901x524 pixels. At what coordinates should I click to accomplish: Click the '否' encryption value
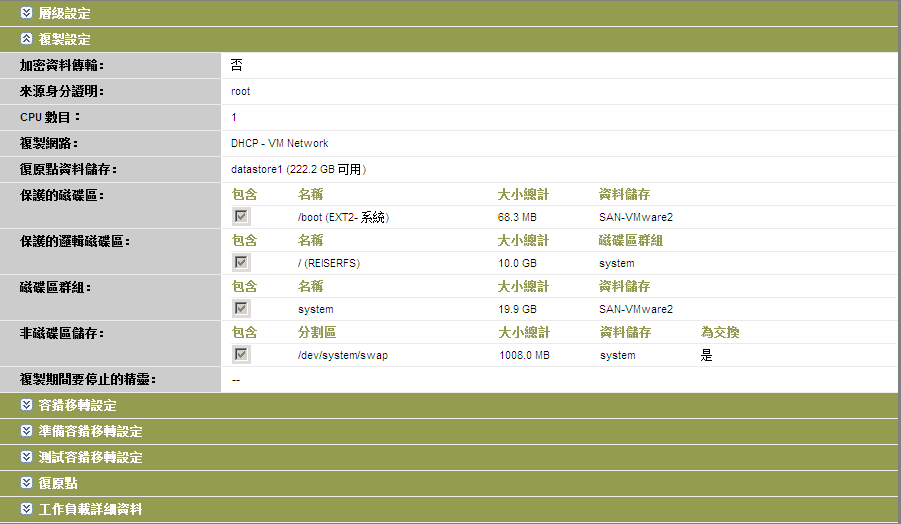[237, 65]
